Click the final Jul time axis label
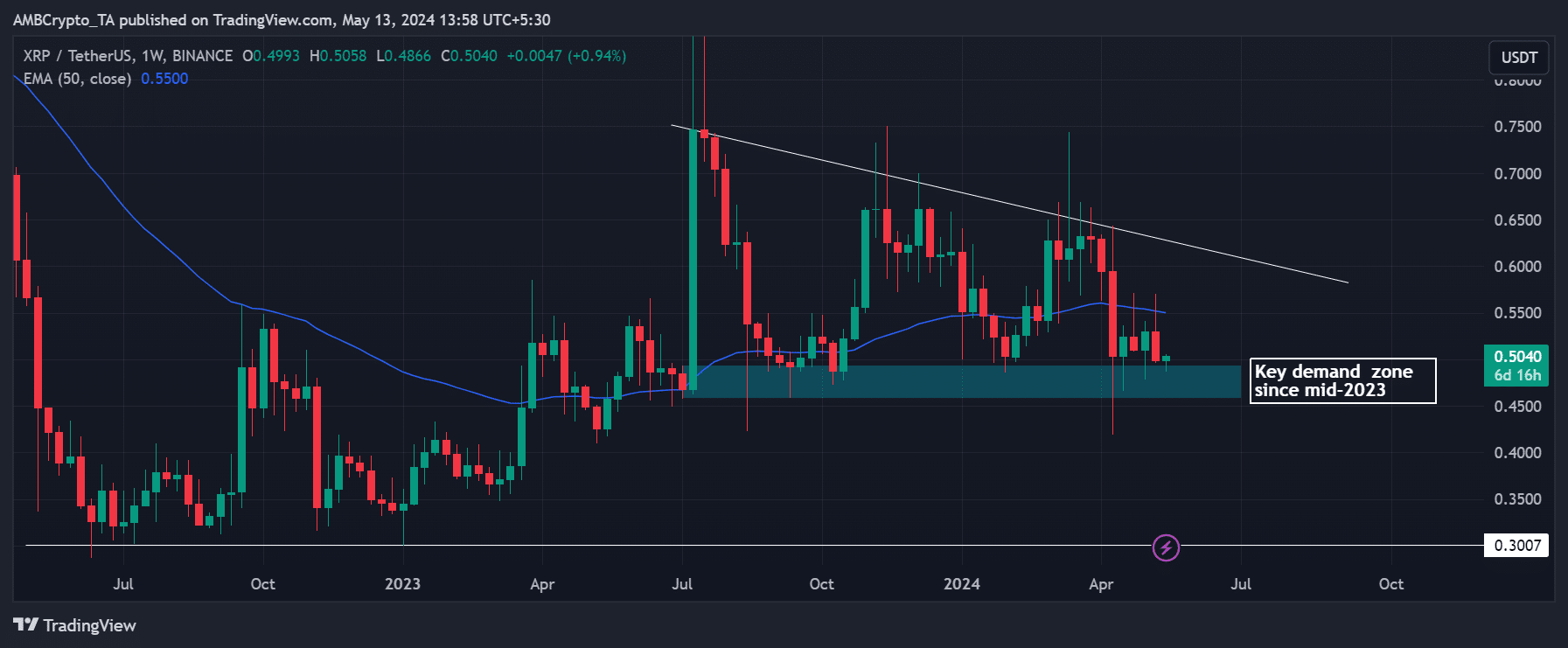This screenshot has width=1568, height=648. (1240, 584)
